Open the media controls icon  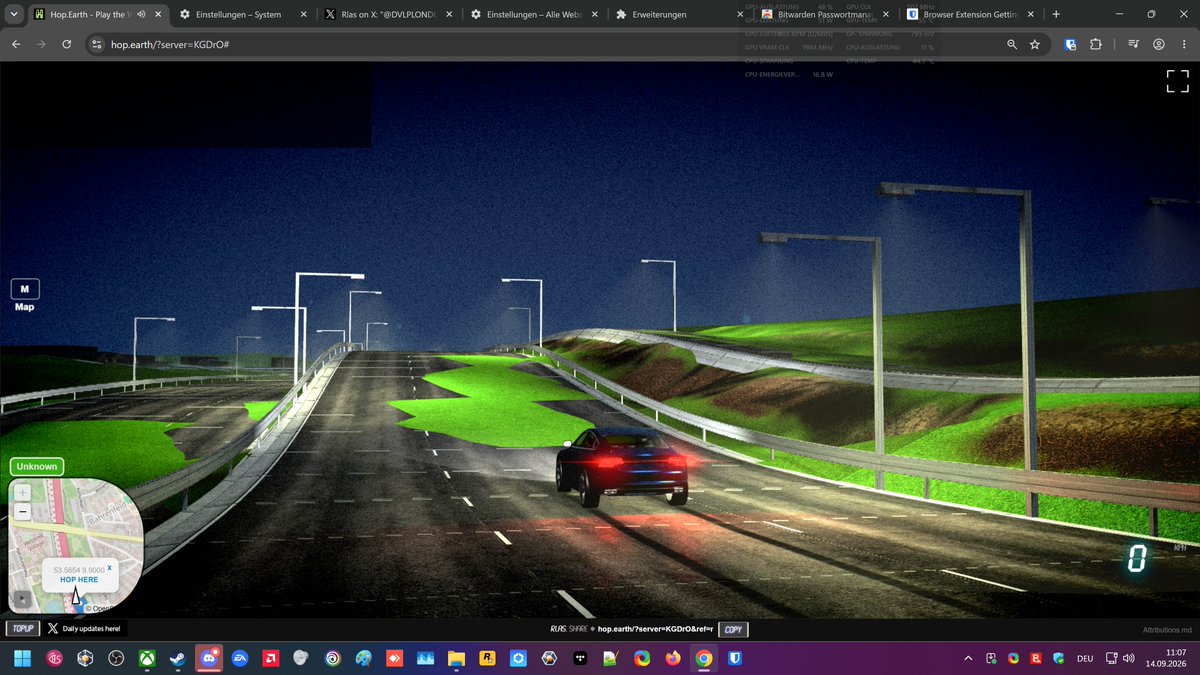point(1134,45)
